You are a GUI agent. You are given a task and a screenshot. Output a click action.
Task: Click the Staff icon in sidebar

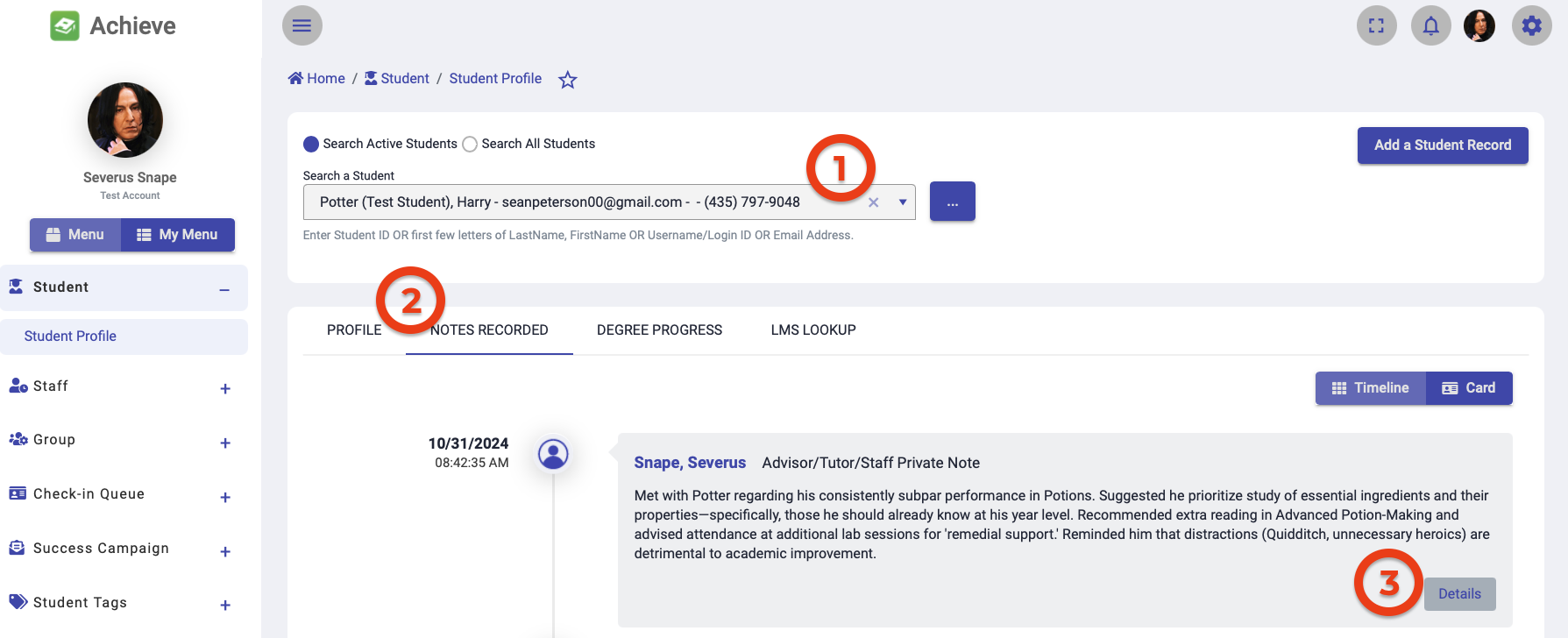tap(18, 386)
